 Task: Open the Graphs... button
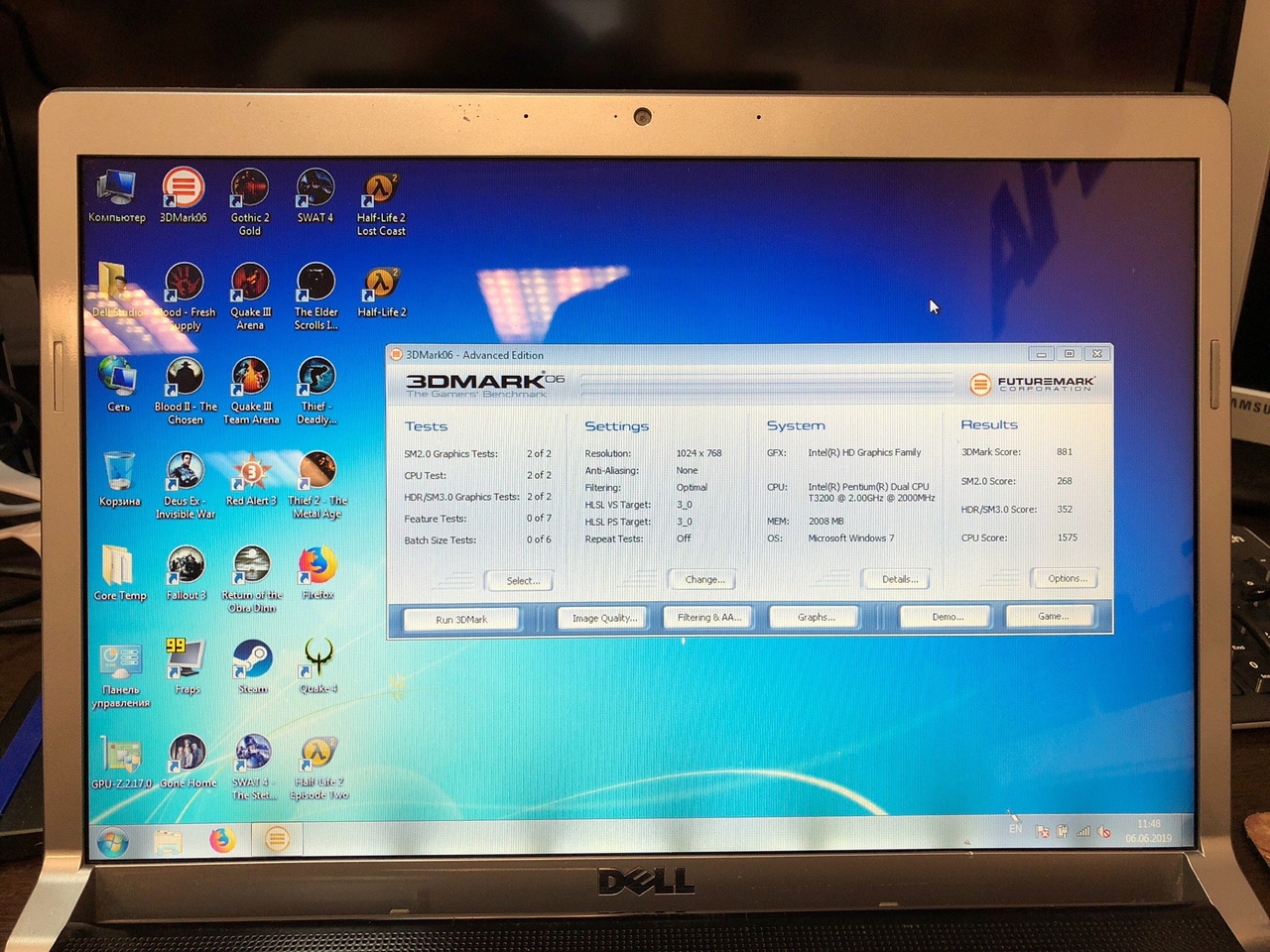816,617
